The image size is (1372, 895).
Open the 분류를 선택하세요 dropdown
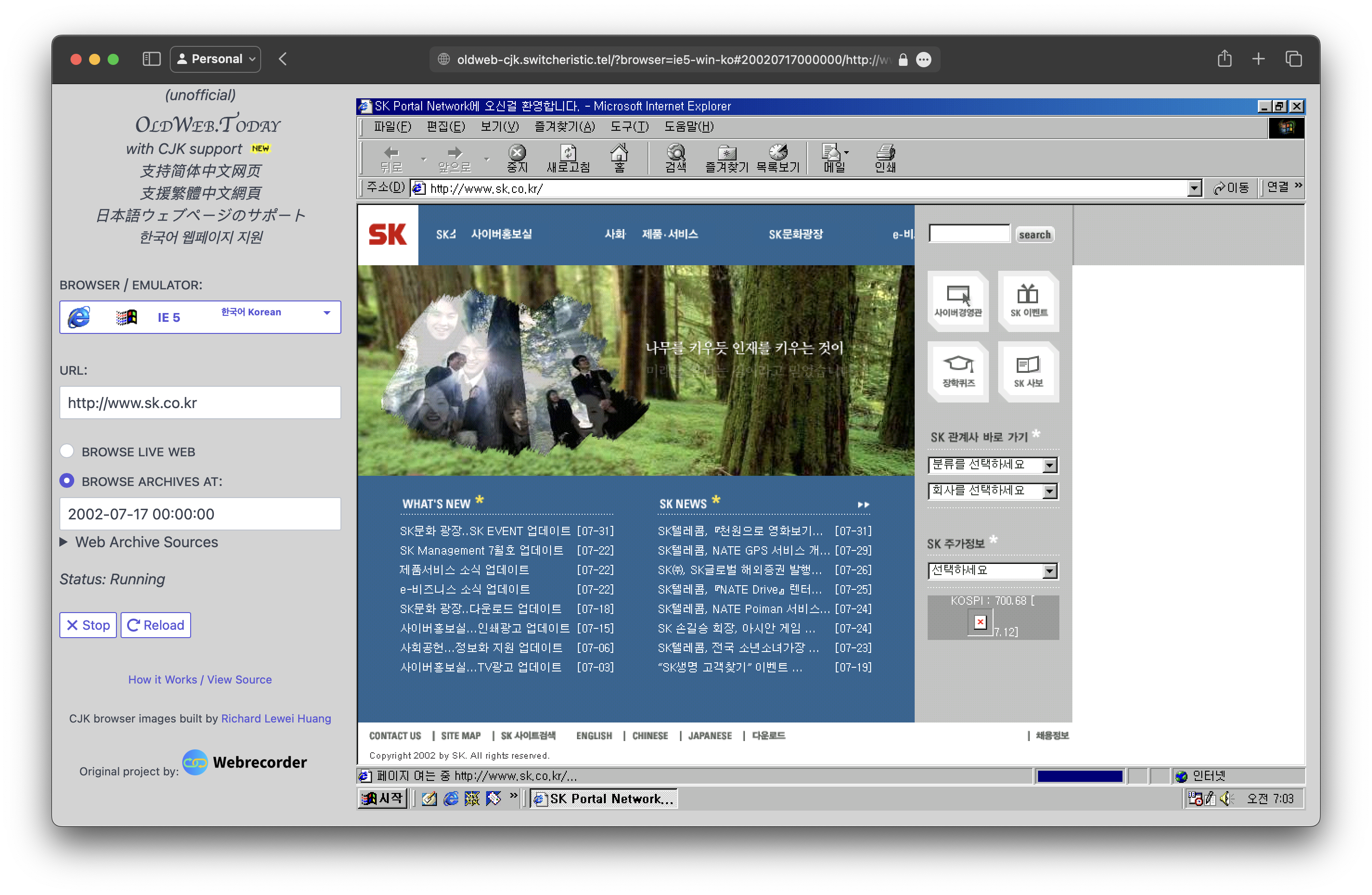point(1049,465)
